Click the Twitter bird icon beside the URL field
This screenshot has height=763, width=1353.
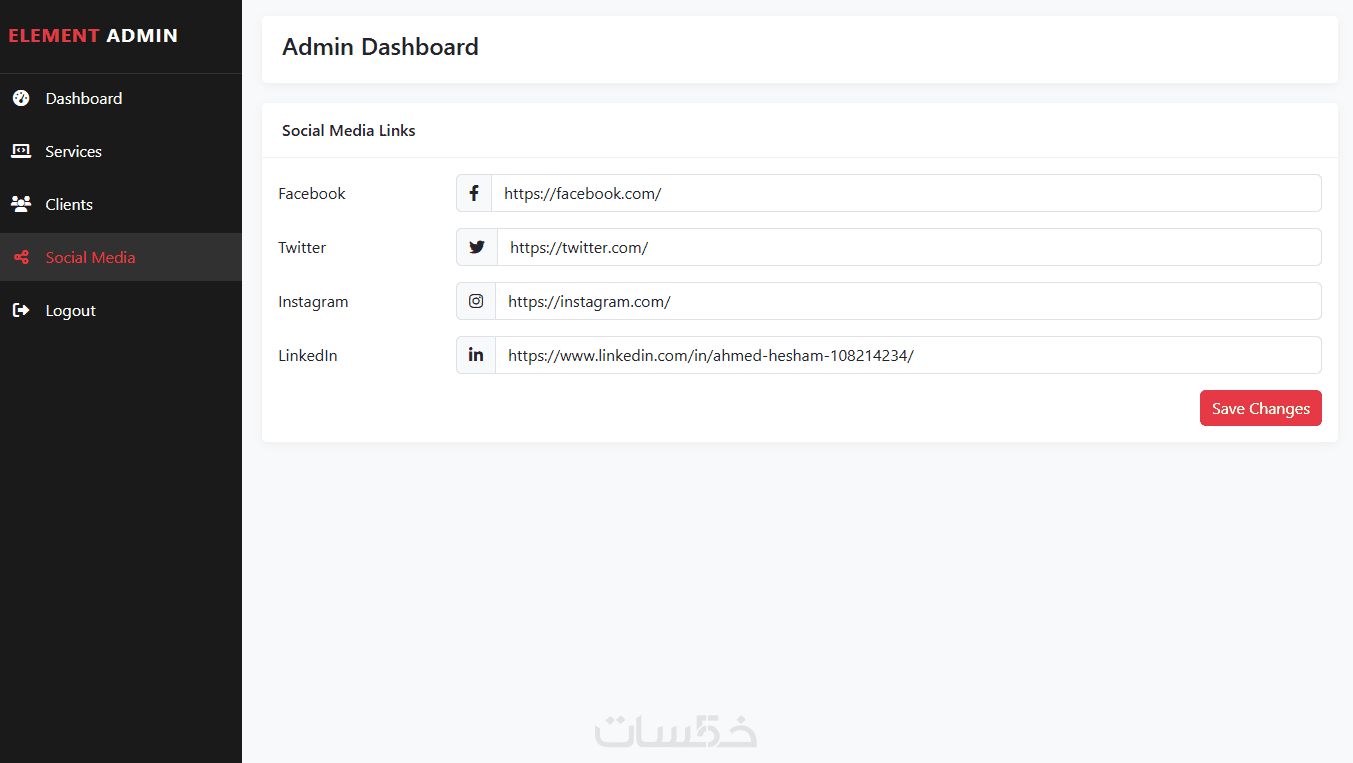point(477,247)
